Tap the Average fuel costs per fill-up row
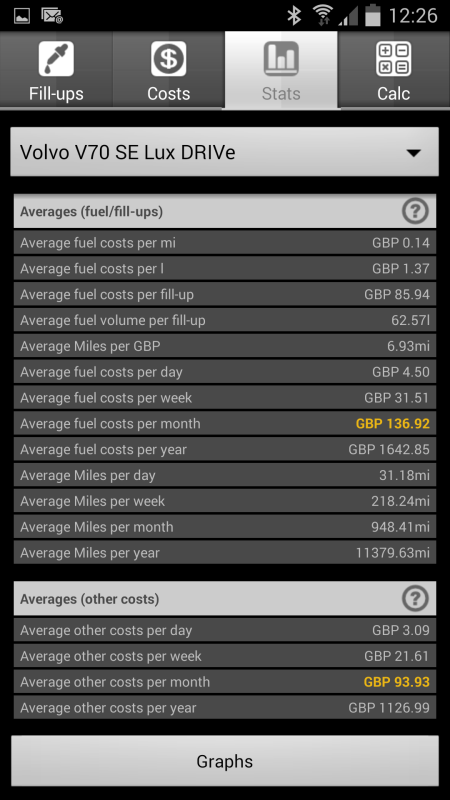Screen dimensions: 450x800 click(224, 294)
